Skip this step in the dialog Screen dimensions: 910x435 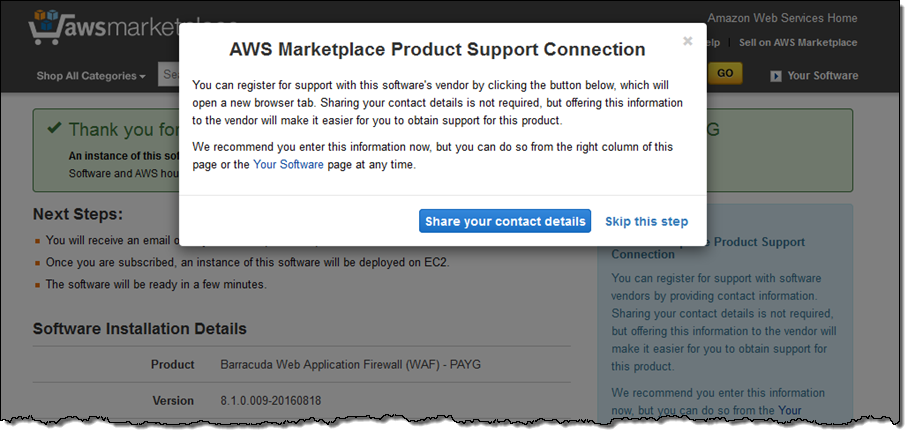click(x=646, y=221)
